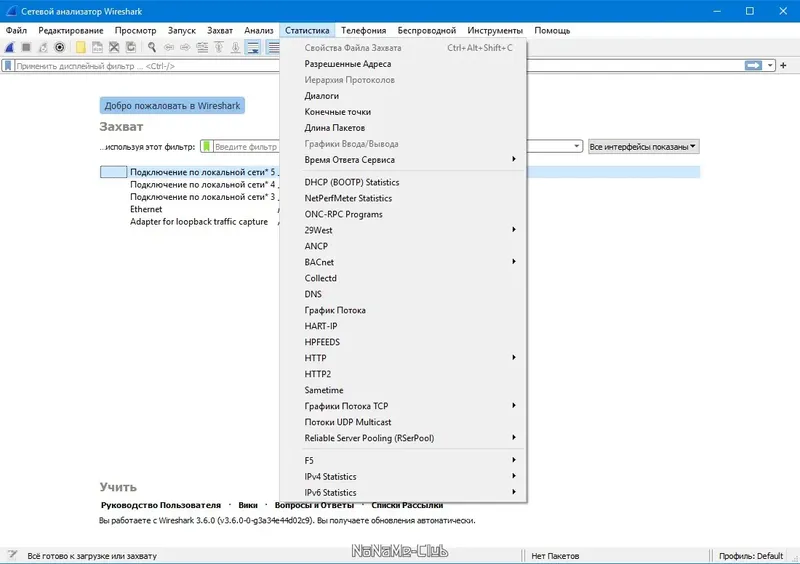Screen dimensions: 800x564
Task: Select 'Разрешенные Адреса' menu entry
Action: 403,64
